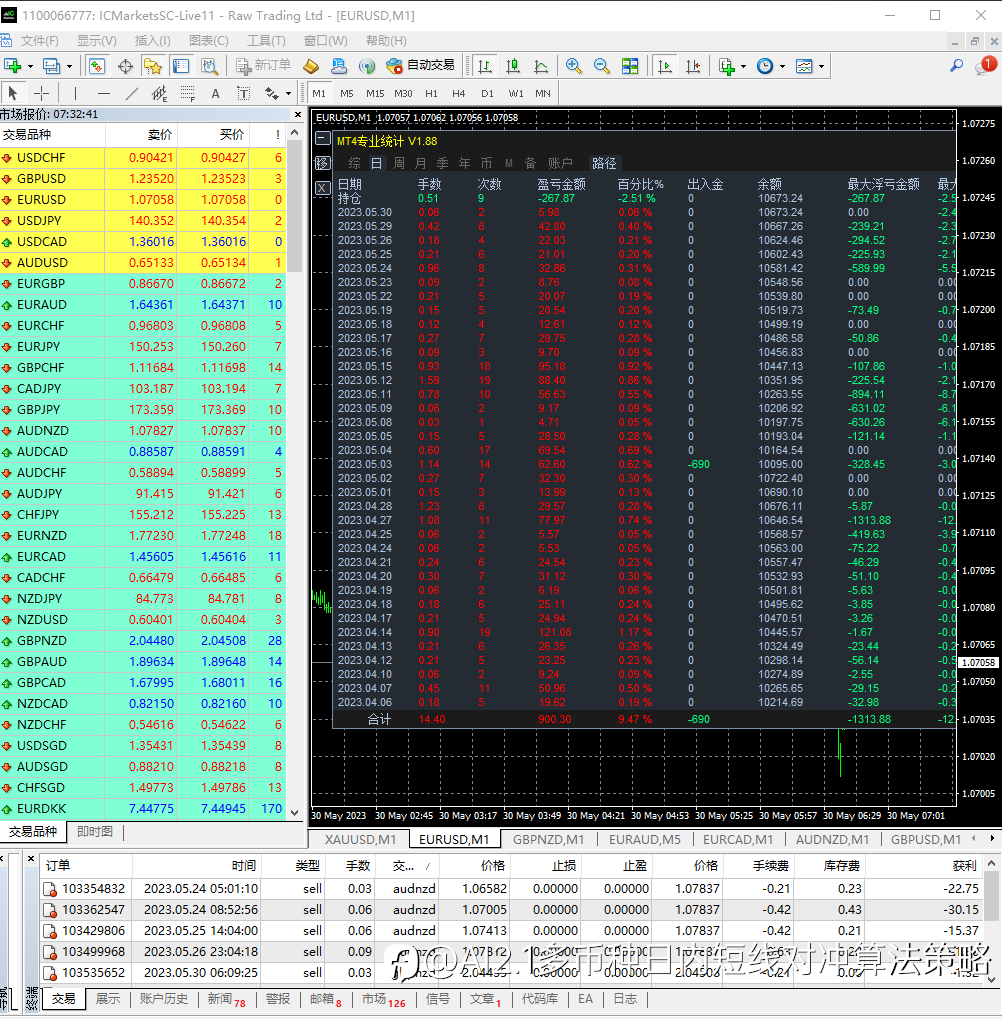Zoom out on the chart
This screenshot has height=1019, width=1002.
pos(602,66)
